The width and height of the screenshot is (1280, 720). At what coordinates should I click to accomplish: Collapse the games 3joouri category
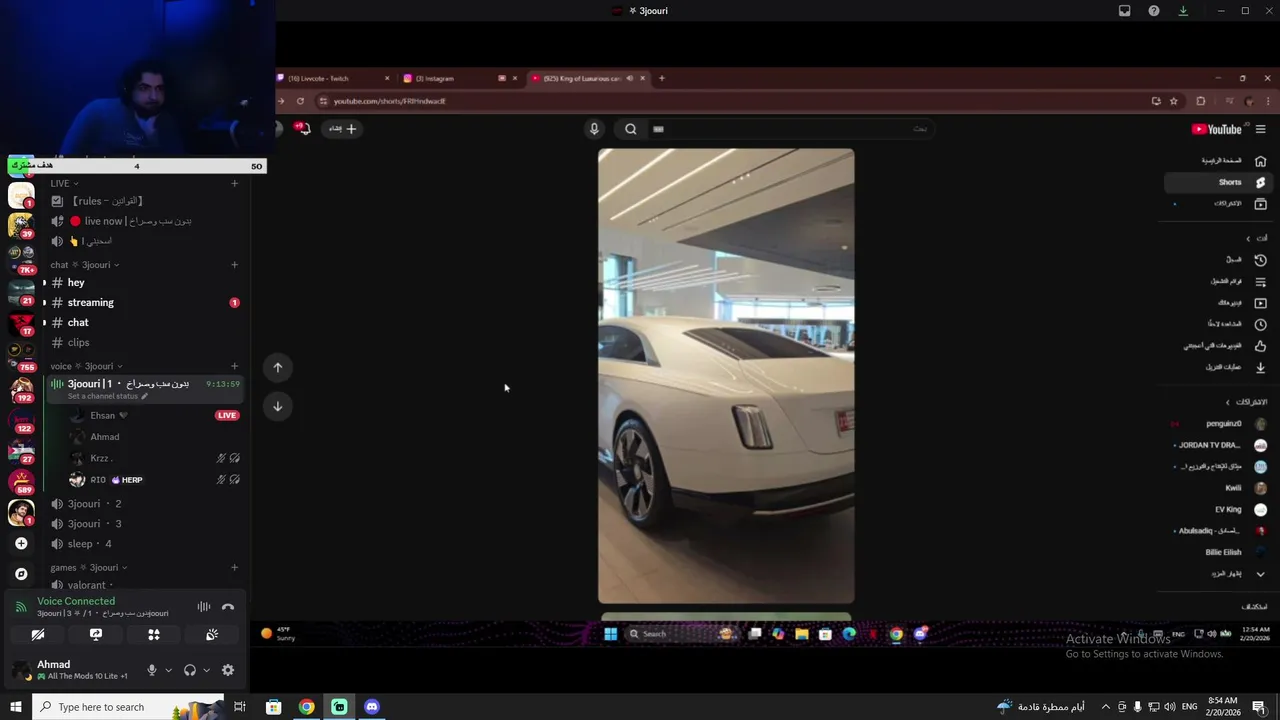tap(89, 567)
